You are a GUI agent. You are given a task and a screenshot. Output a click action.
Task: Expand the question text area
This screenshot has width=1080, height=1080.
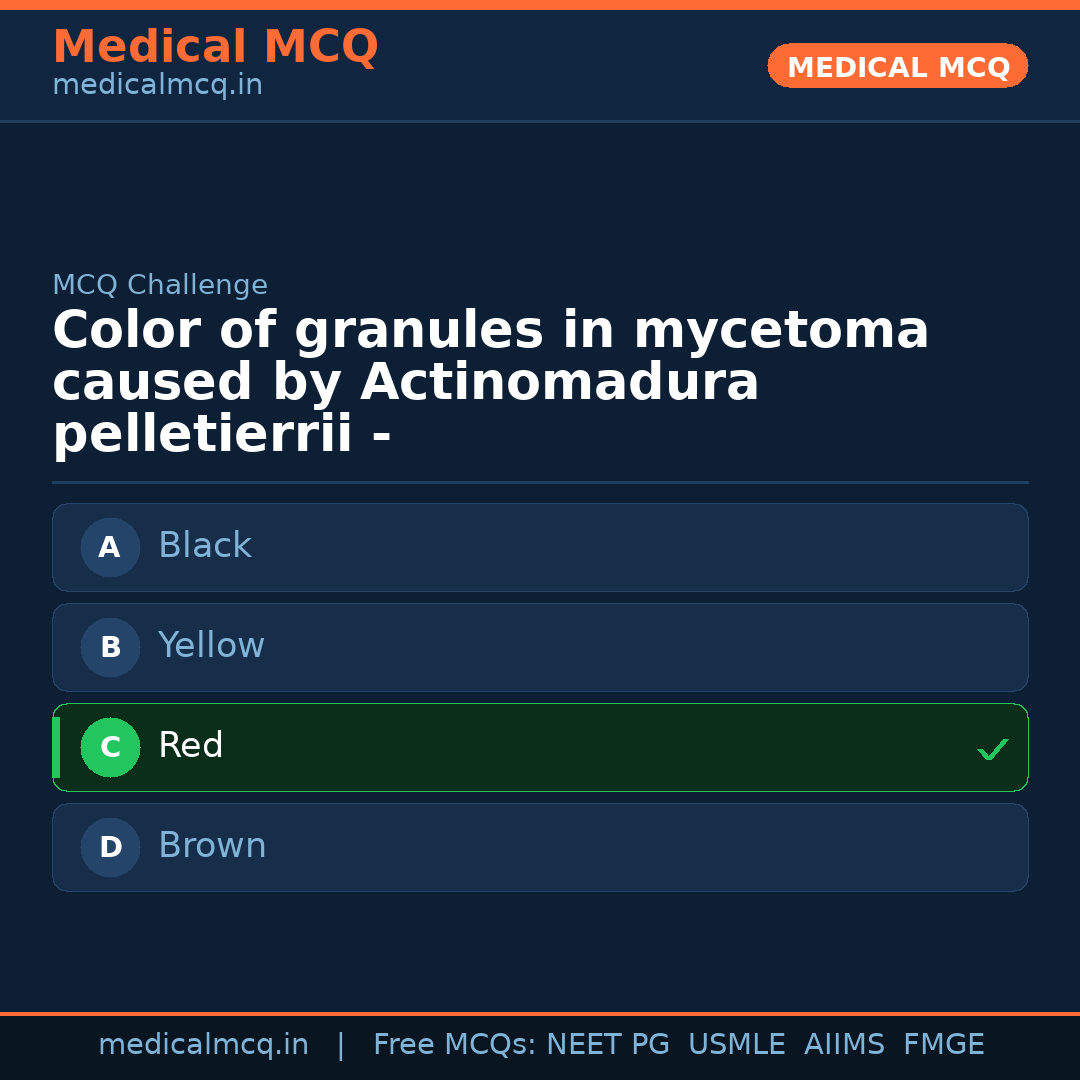pyautogui.click(x=490, y=380)
